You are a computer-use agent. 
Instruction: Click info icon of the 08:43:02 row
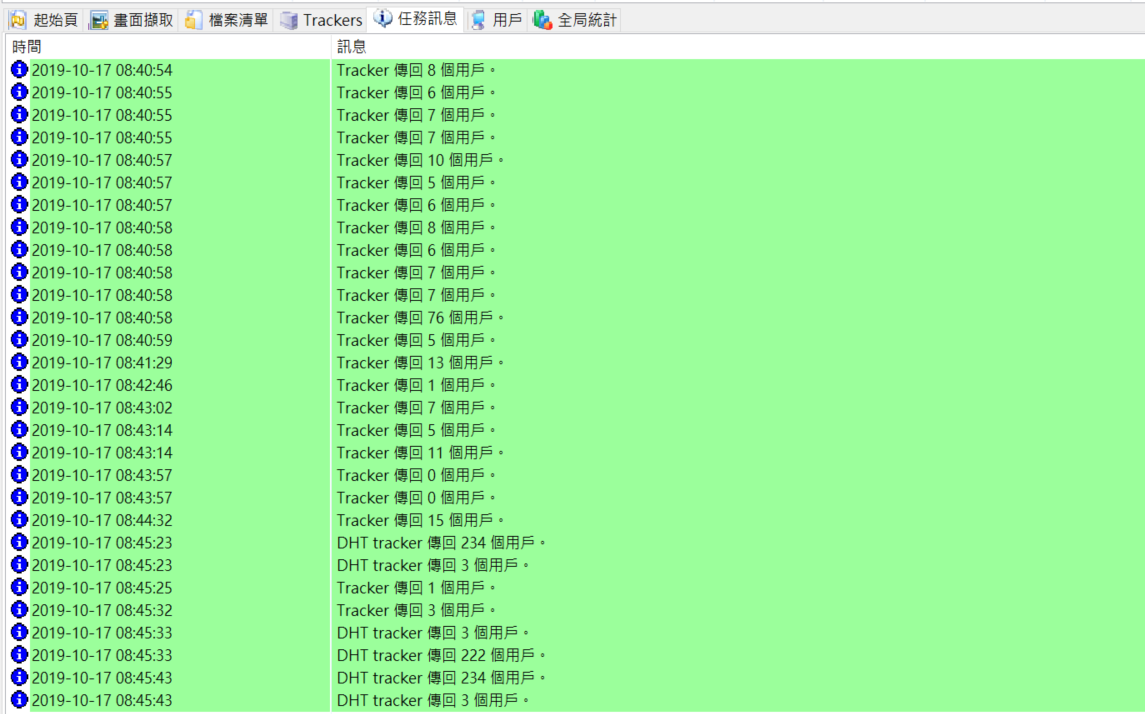(x=19, y=407)
